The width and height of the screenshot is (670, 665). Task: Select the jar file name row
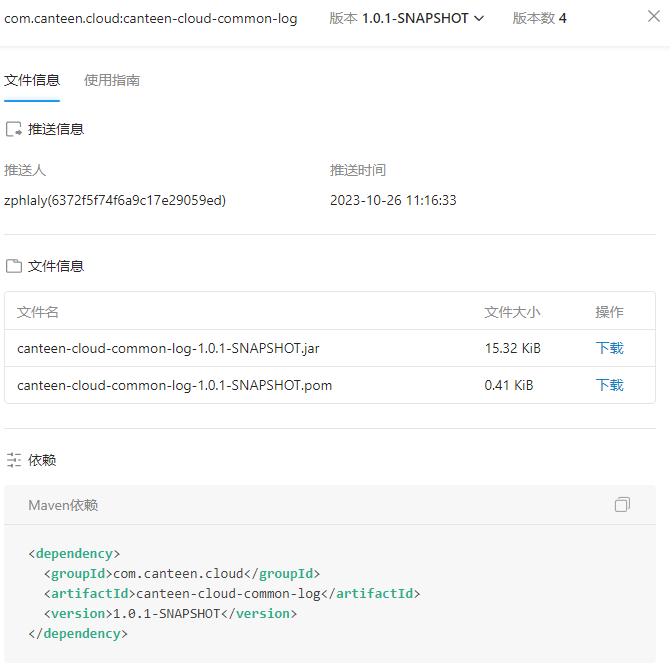tap(330, 348)
